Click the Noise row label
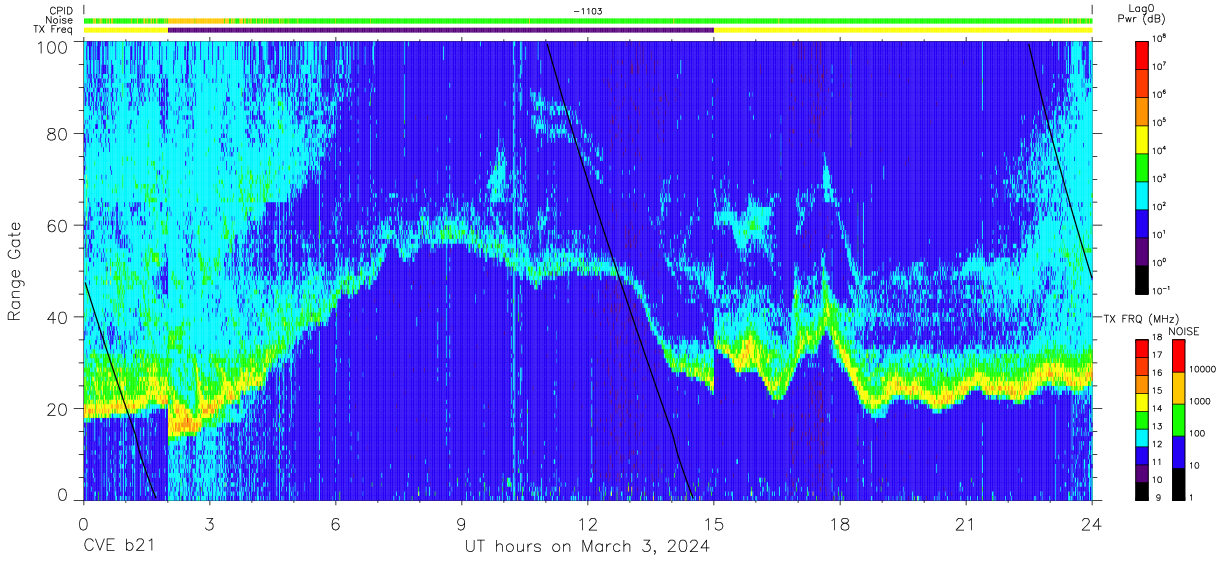The width and height of the screenshot is (1228, 567). click(x=60, y=20)
